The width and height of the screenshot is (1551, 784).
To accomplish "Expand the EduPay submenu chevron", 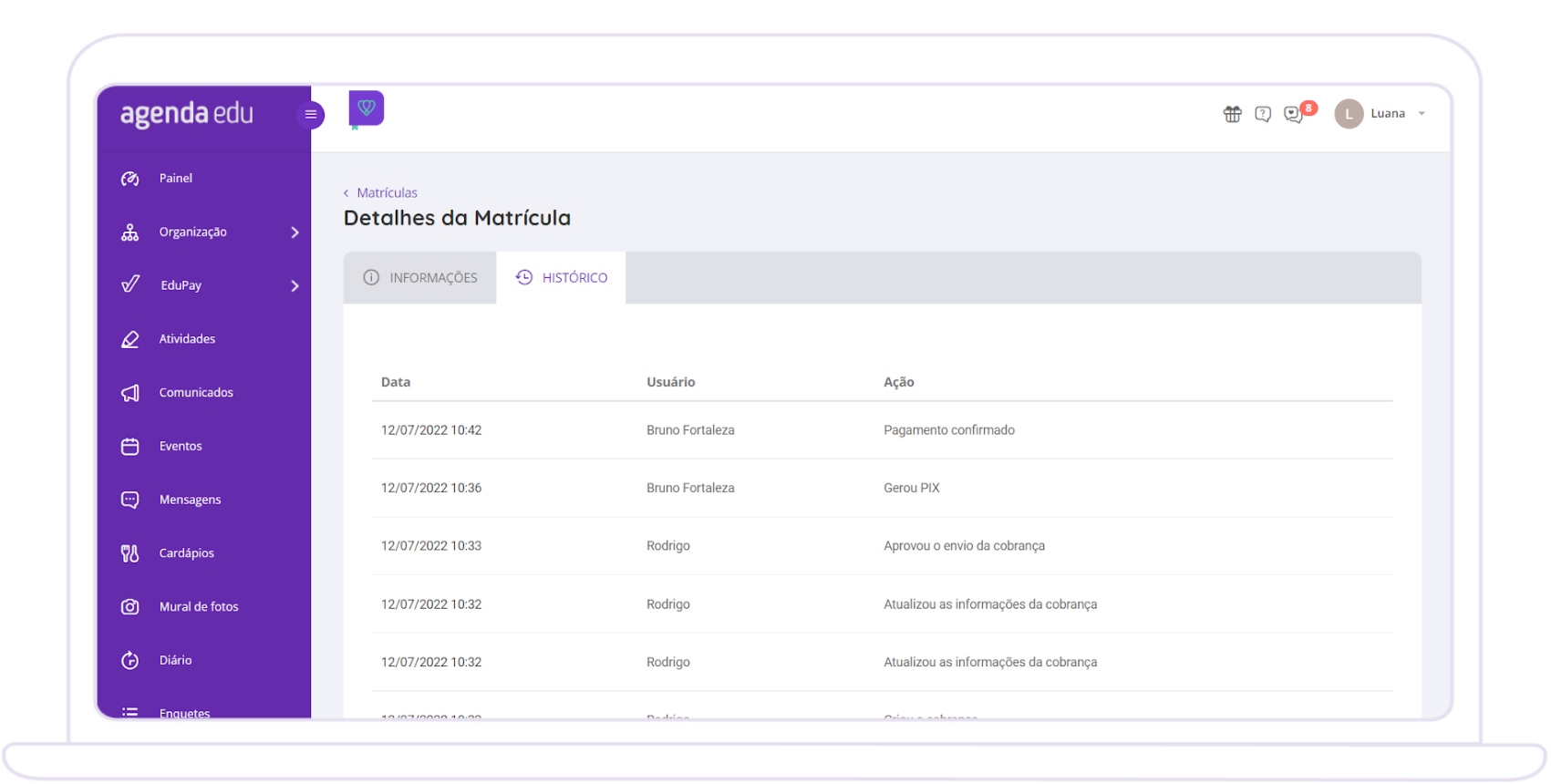I will coord(295,286).
